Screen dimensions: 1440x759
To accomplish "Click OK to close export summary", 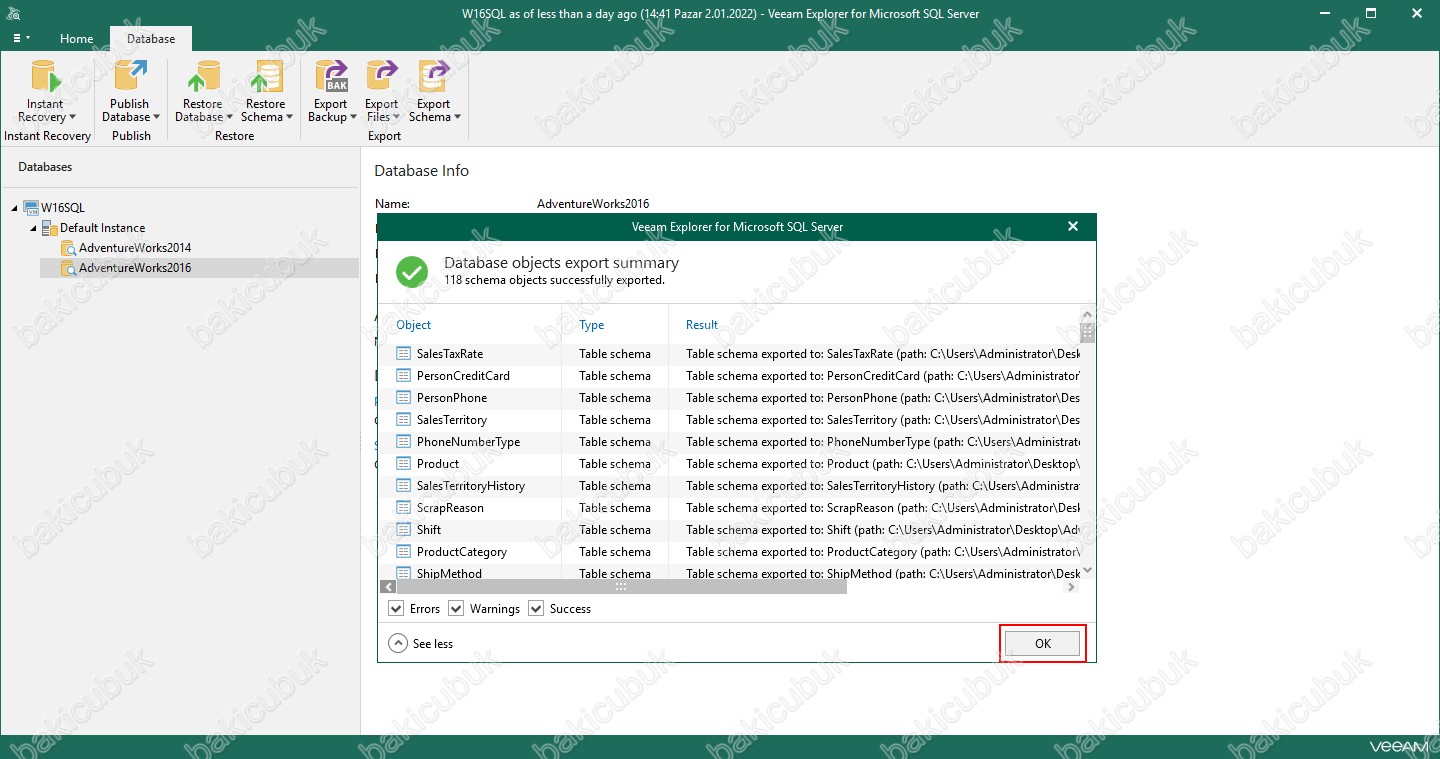I will (1043, 643).
